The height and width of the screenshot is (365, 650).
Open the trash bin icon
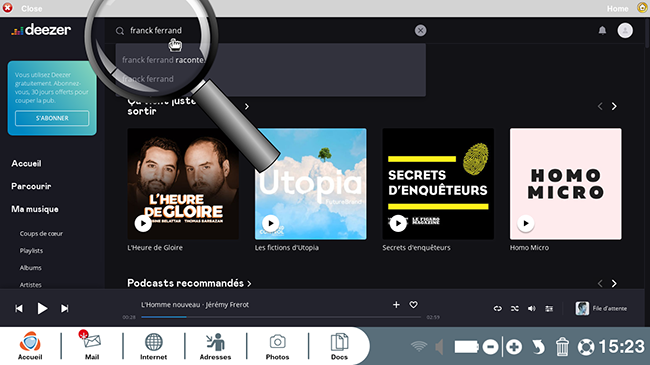point(562,347)
